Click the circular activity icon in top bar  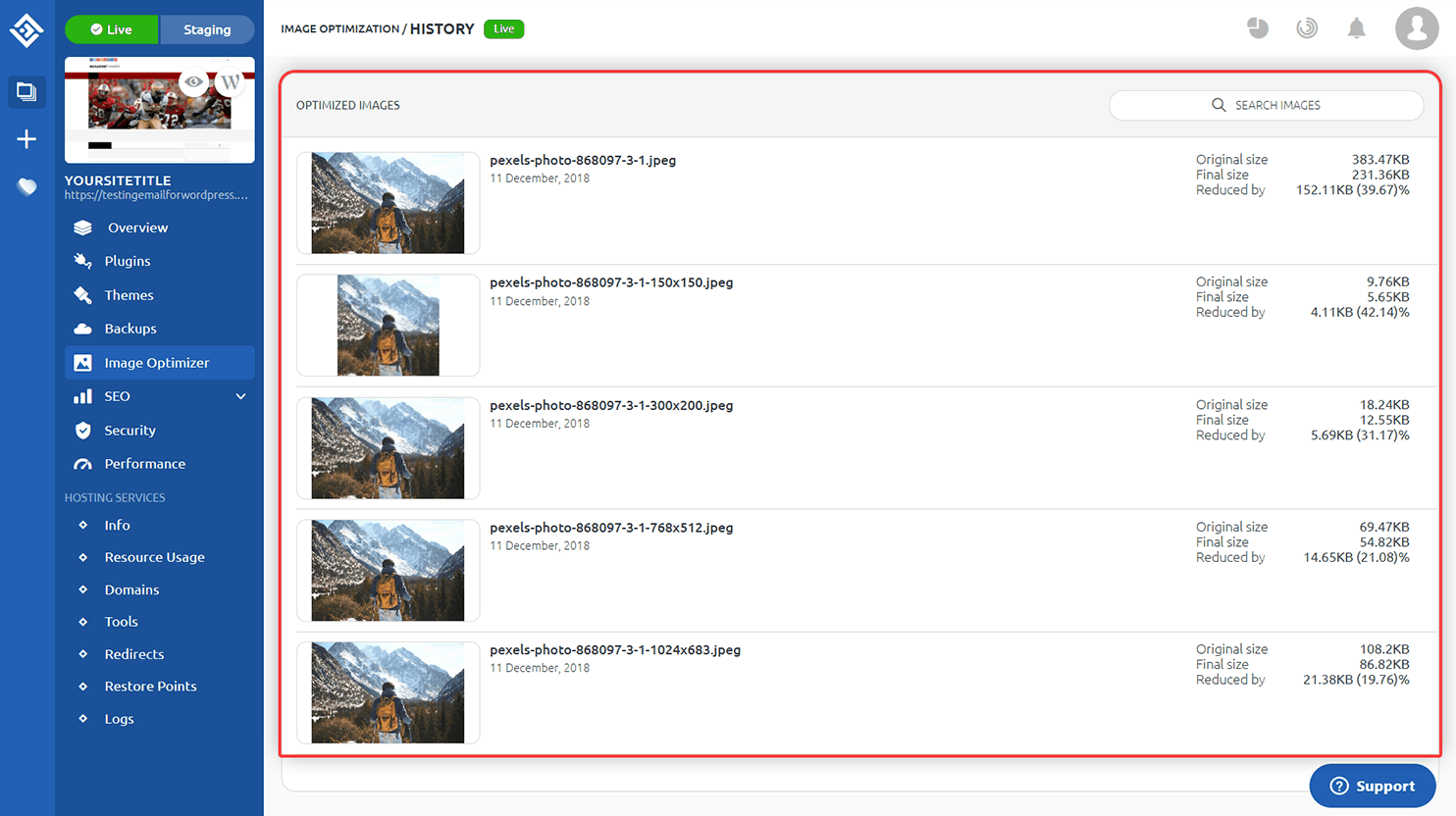[1307, 28]
